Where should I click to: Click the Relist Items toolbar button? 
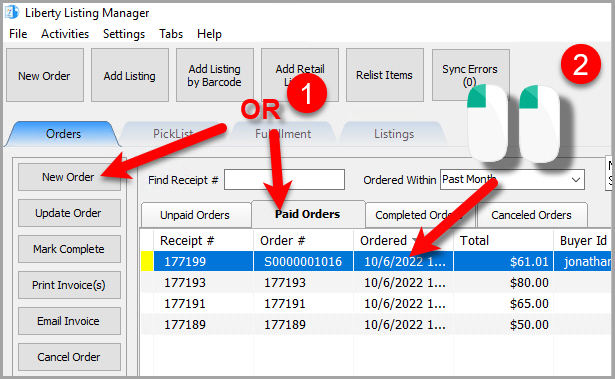385,75
